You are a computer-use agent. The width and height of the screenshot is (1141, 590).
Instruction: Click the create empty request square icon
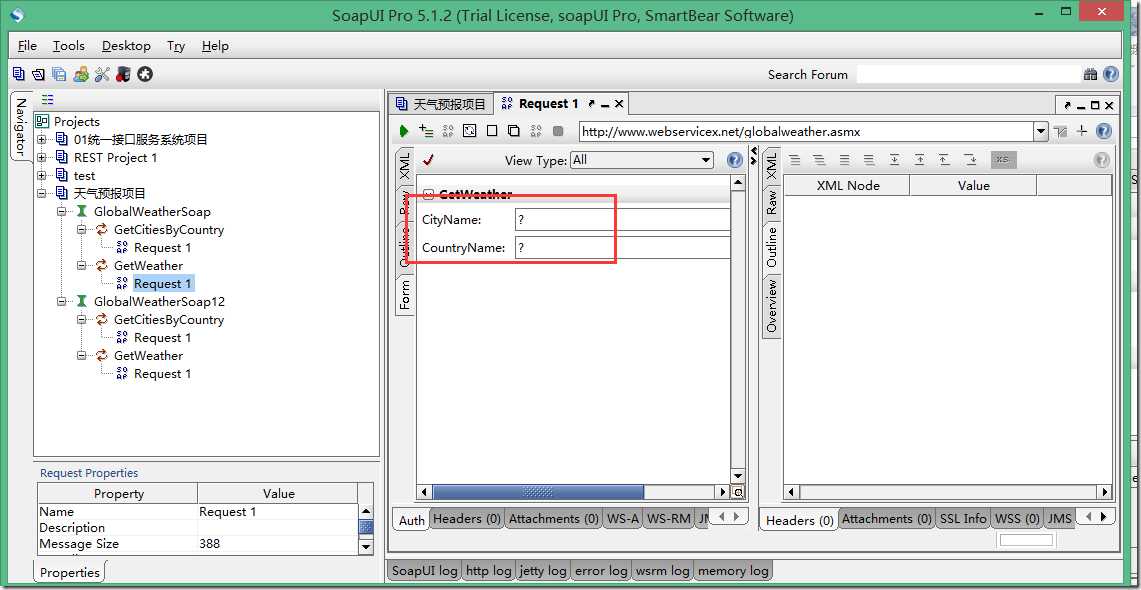[492, 131]
